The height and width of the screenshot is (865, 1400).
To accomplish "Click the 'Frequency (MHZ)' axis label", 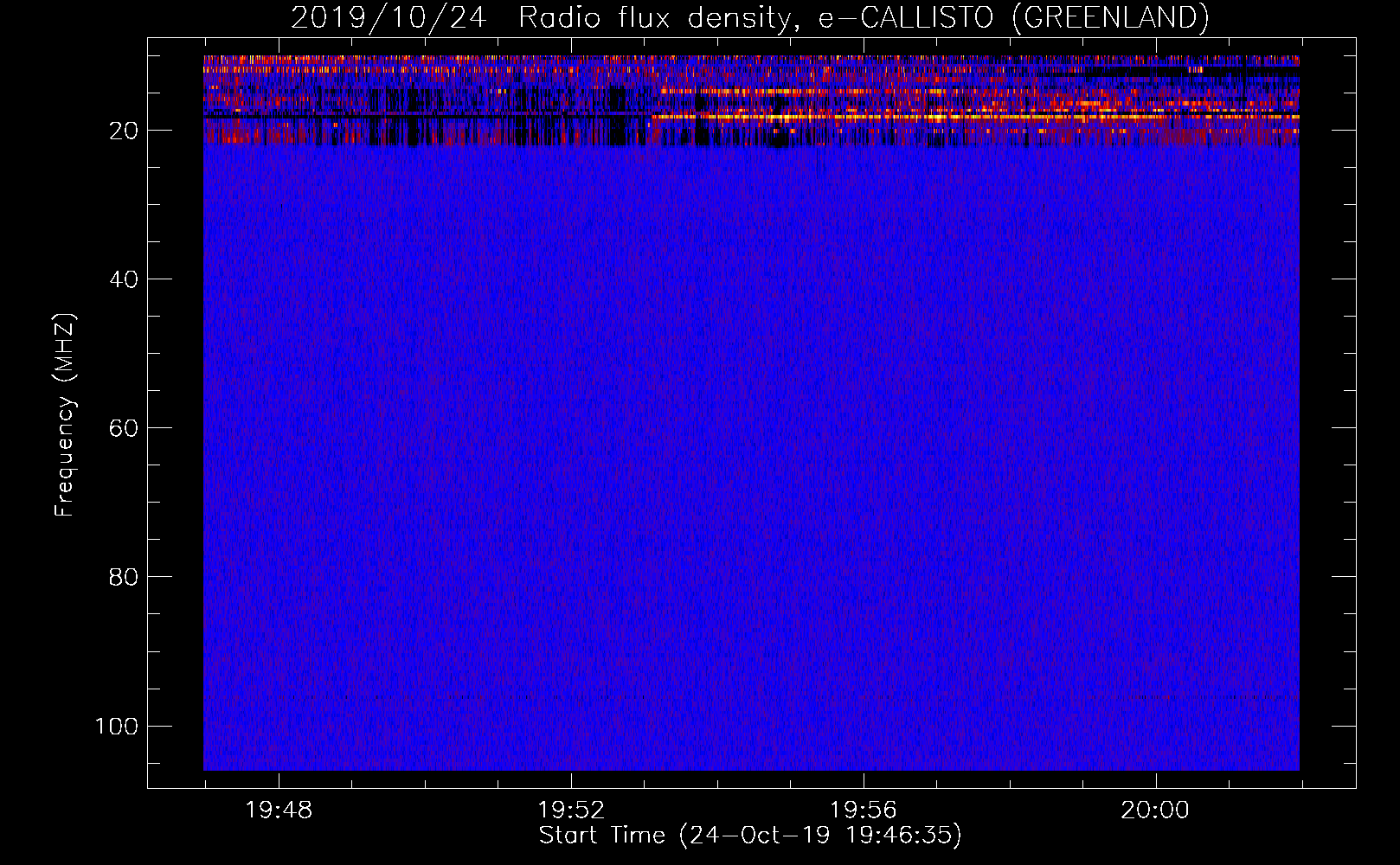I will (x=65, y=415).
